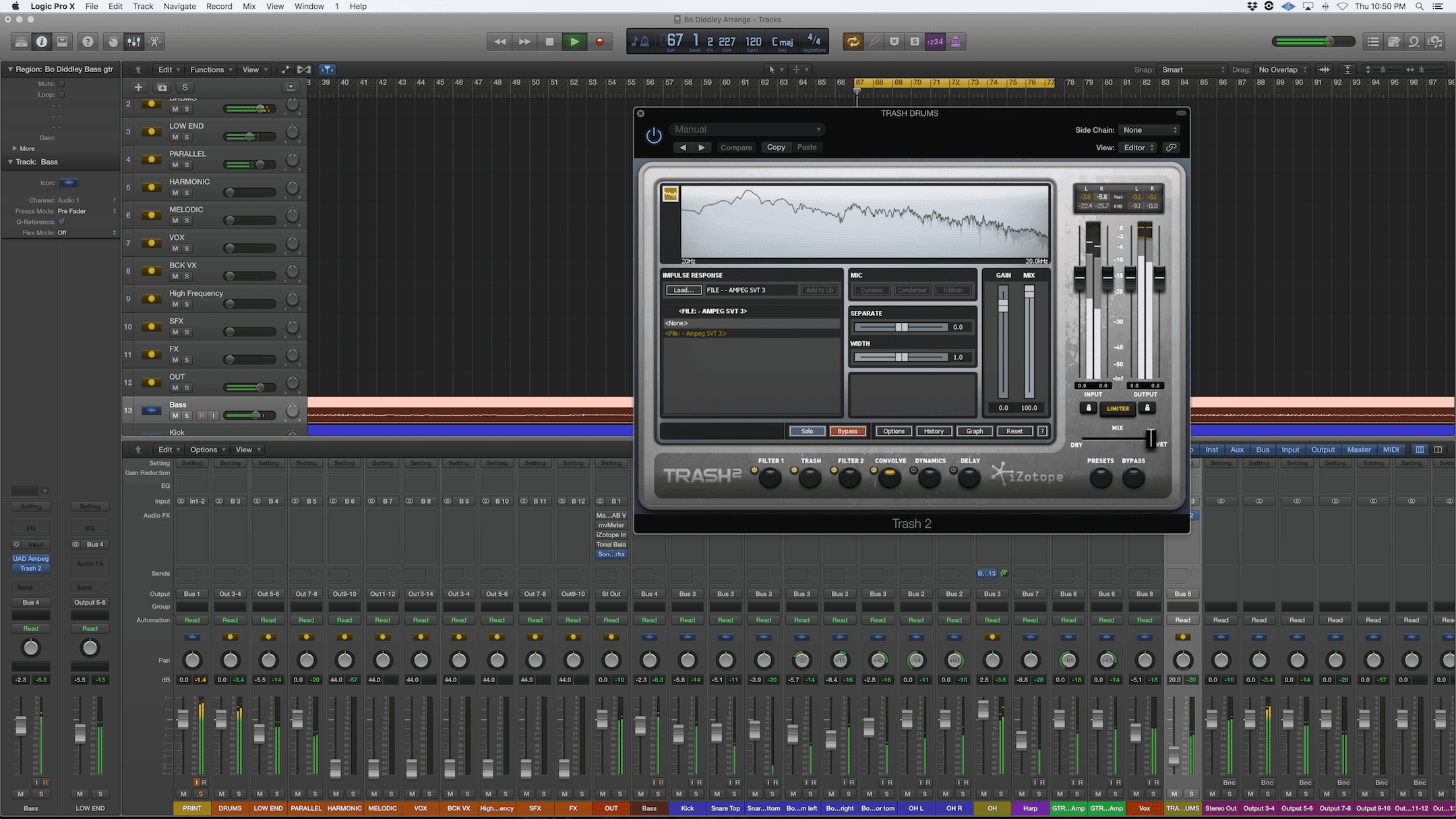The width and height of the screenshot is (1456, 819).
Task: Toggle the Catch playhead button
Action: coord(327,69)
